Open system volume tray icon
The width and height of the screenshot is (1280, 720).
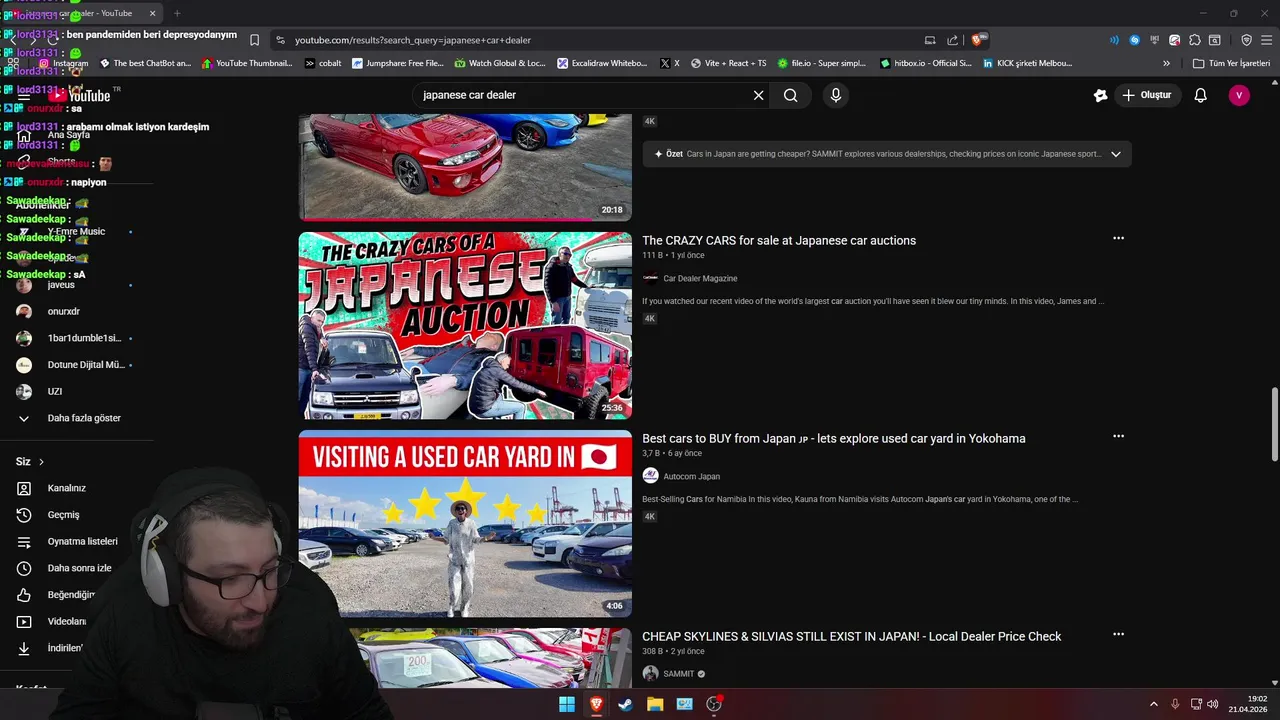coord(1212,704)
